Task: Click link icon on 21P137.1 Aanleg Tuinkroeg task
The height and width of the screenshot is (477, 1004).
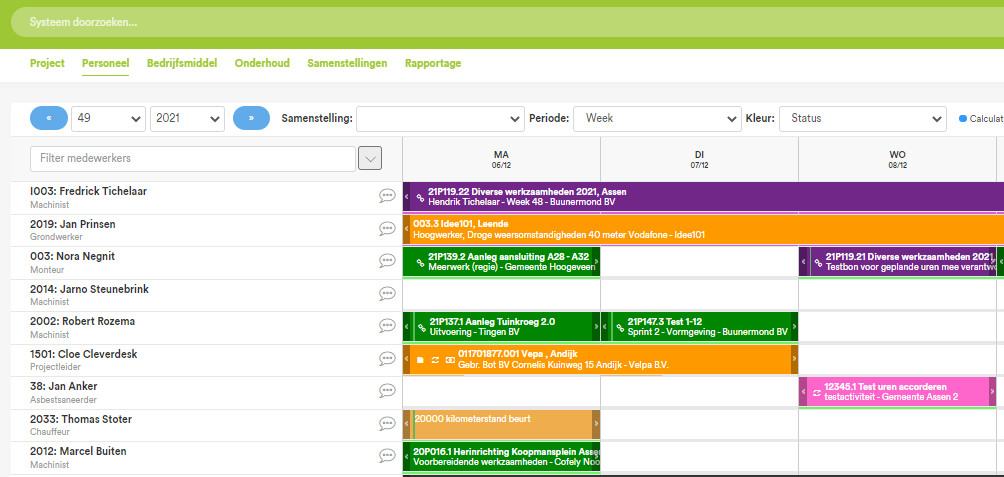Action: pos(421,327)
